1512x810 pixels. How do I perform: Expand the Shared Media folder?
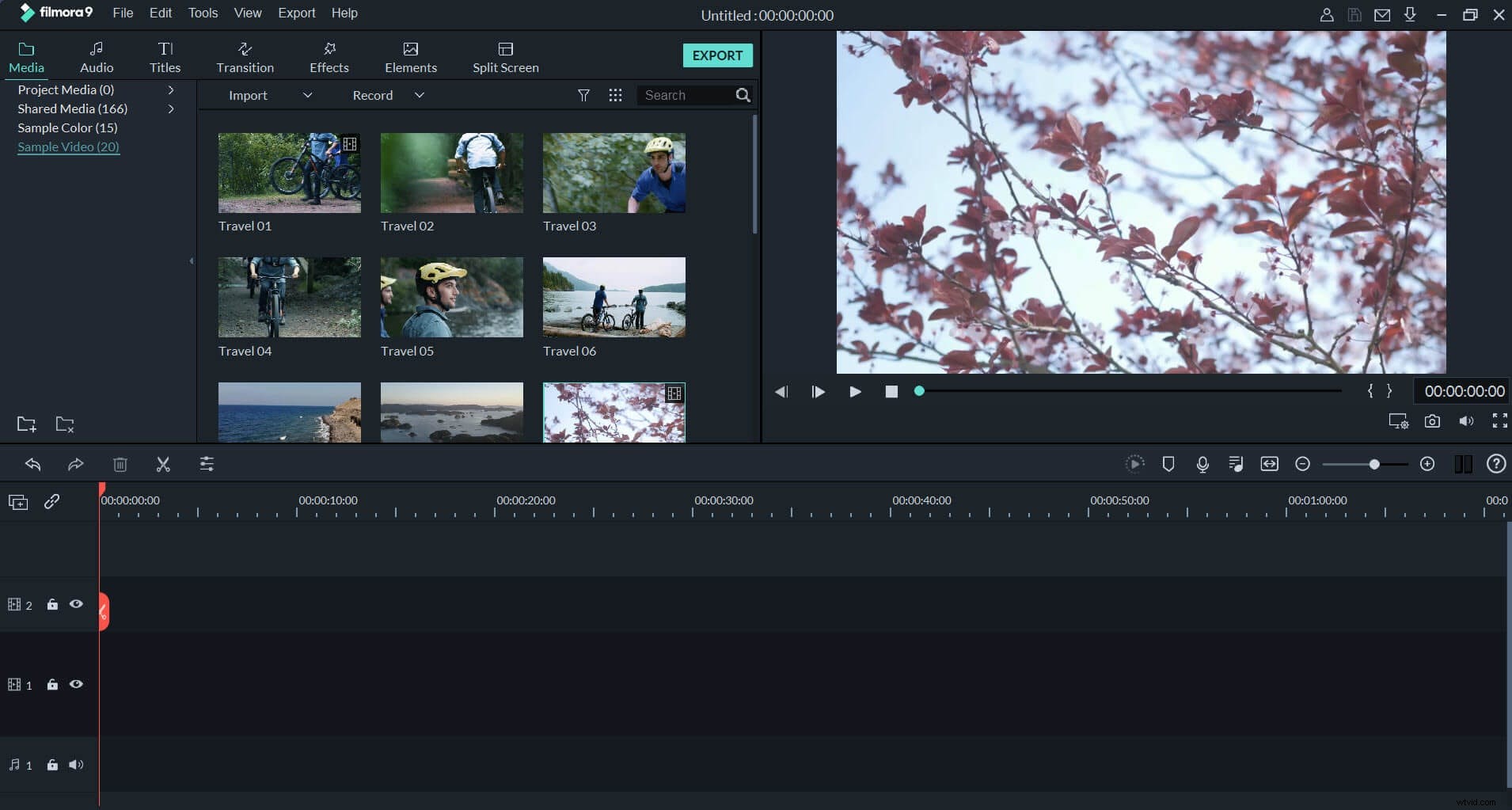click(170, 109)
